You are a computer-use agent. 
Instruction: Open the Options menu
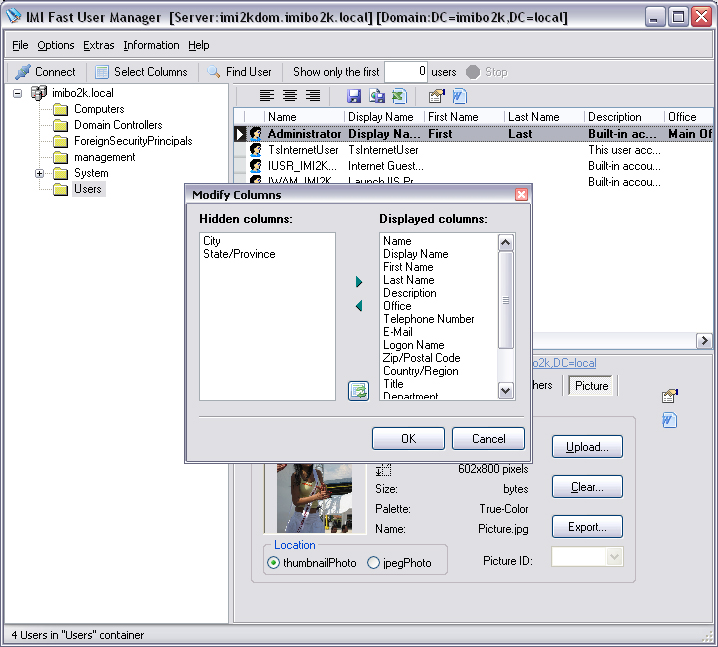(56, 45)
